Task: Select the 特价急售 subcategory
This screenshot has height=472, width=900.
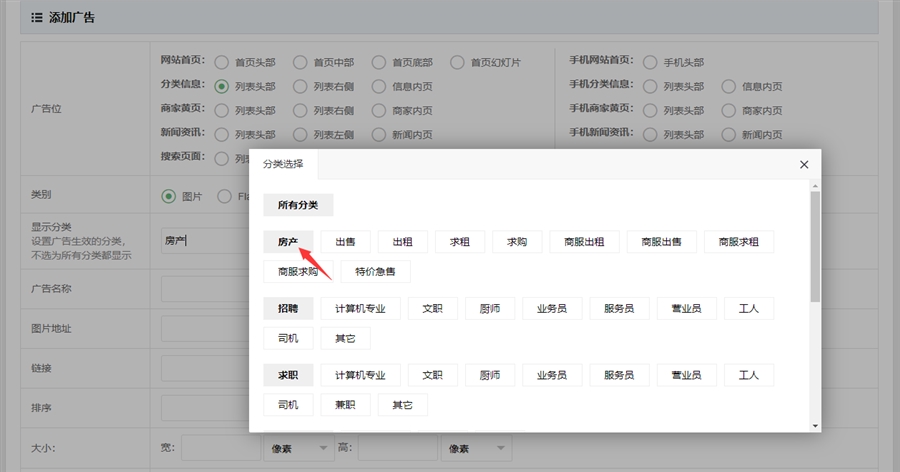Action: click(376, 271)
